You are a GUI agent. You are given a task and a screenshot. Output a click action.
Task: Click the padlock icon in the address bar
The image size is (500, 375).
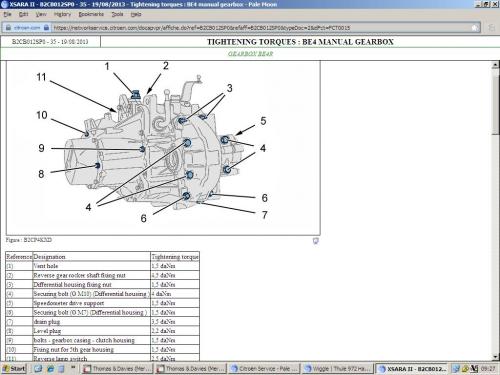pos(46,28)
